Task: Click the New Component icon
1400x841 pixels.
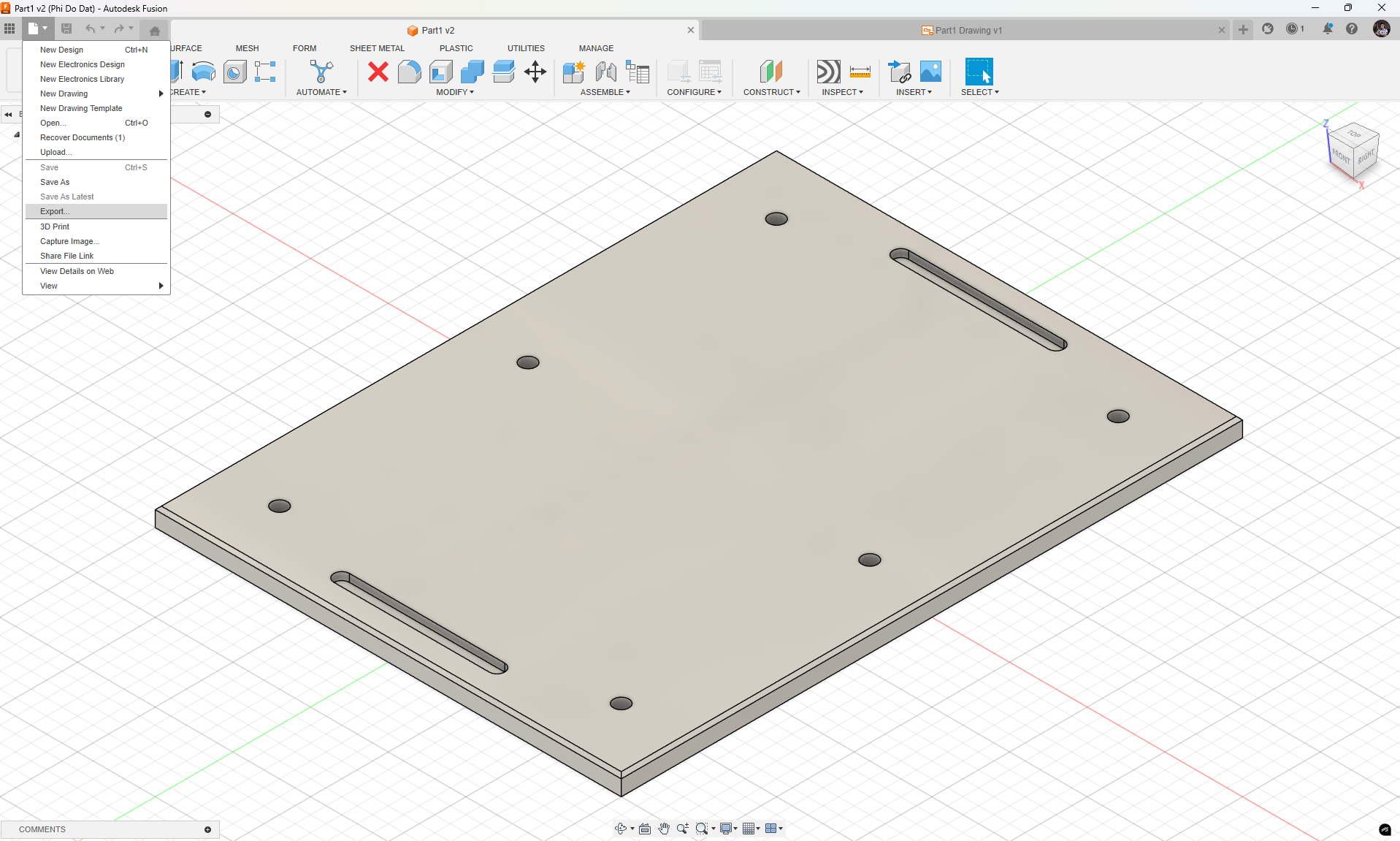Action: [574, 72]
